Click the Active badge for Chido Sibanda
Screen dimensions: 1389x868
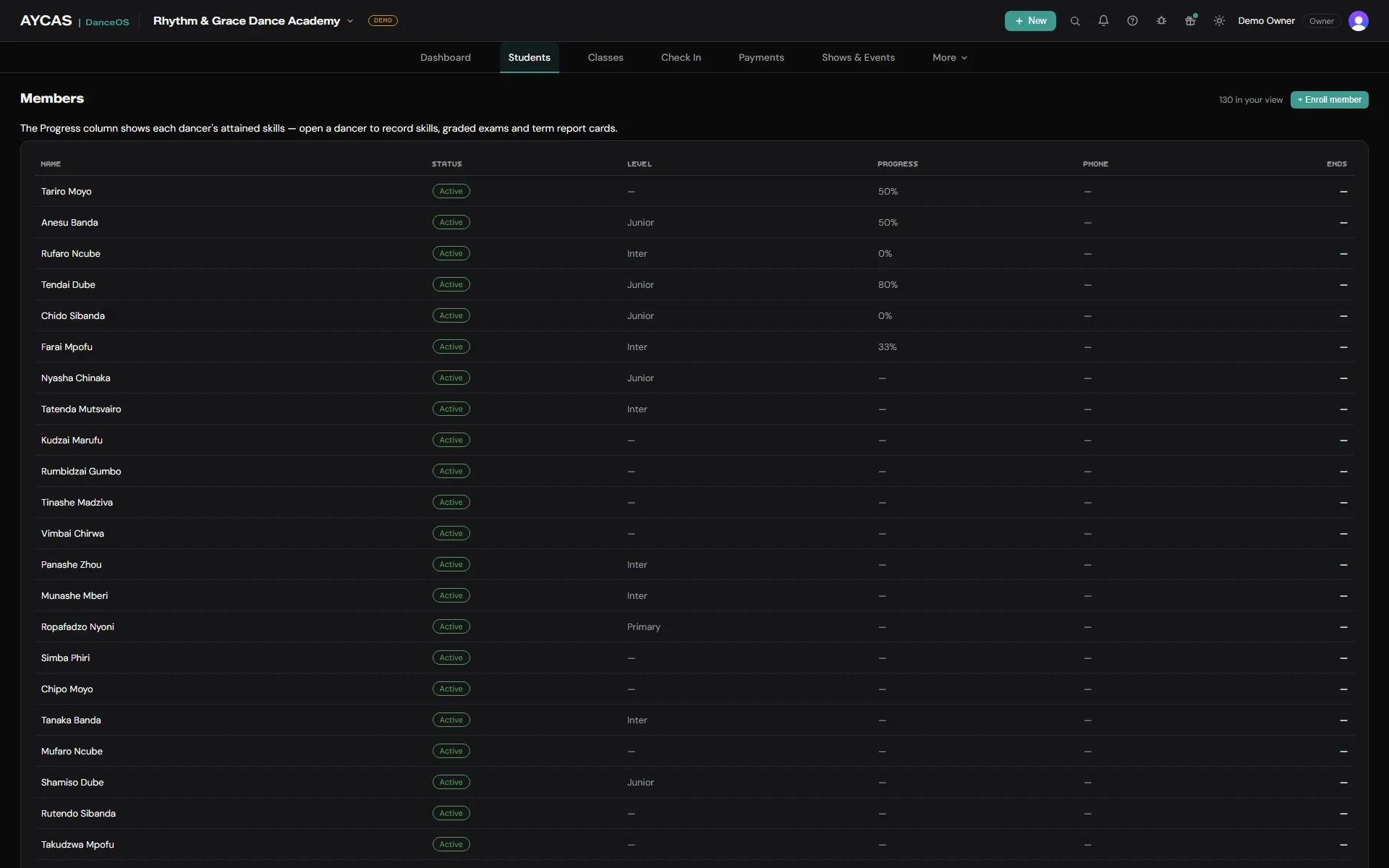click(x=451, y=315)
